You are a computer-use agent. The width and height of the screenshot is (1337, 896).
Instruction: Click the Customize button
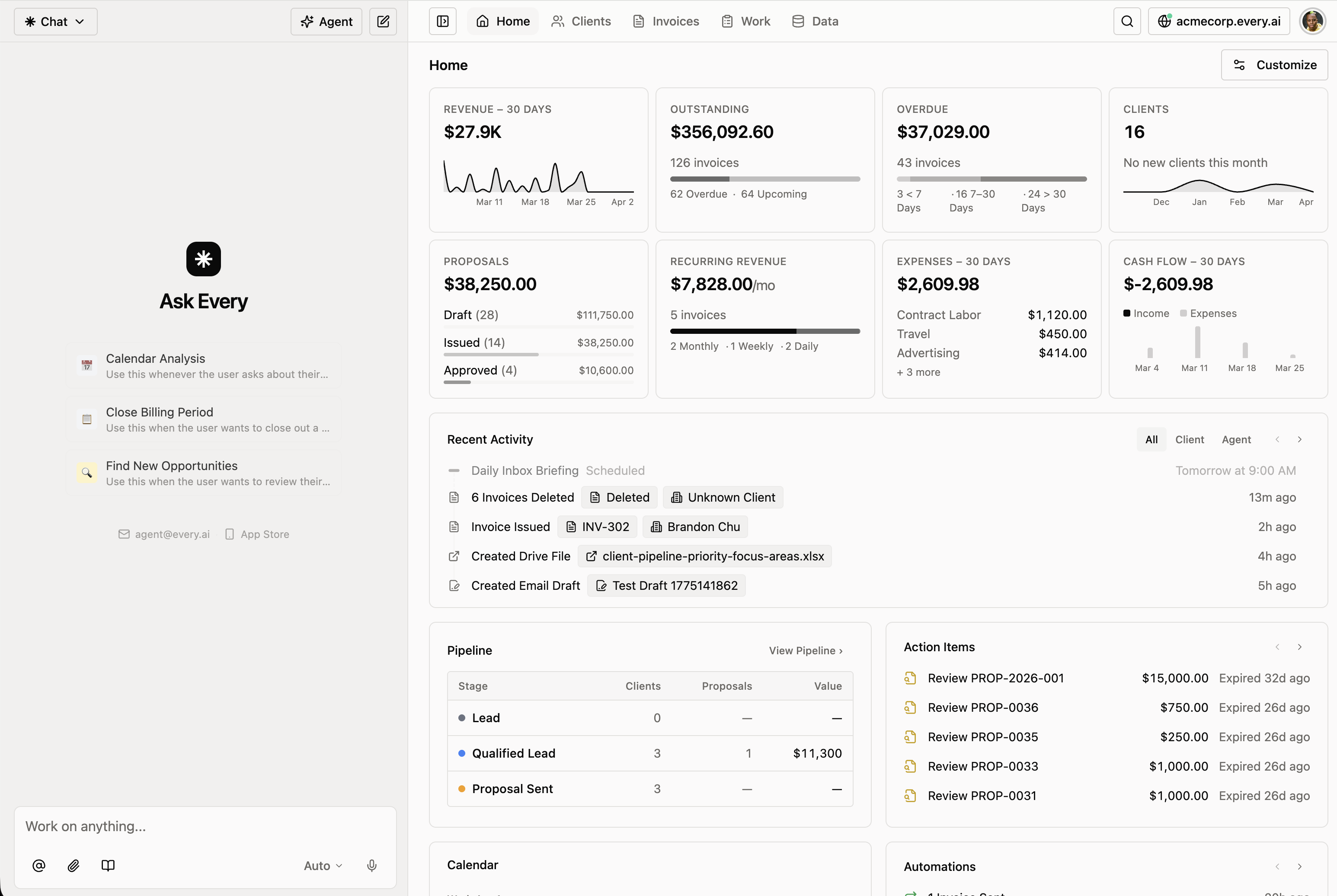pyautogui.click(x=1274, y=64)
